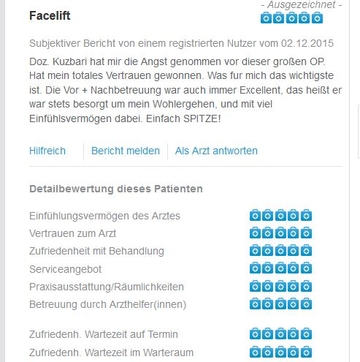The image size is (360, 362).
Task: Choose Als Arzt antworten
Action: click(216, 151)
